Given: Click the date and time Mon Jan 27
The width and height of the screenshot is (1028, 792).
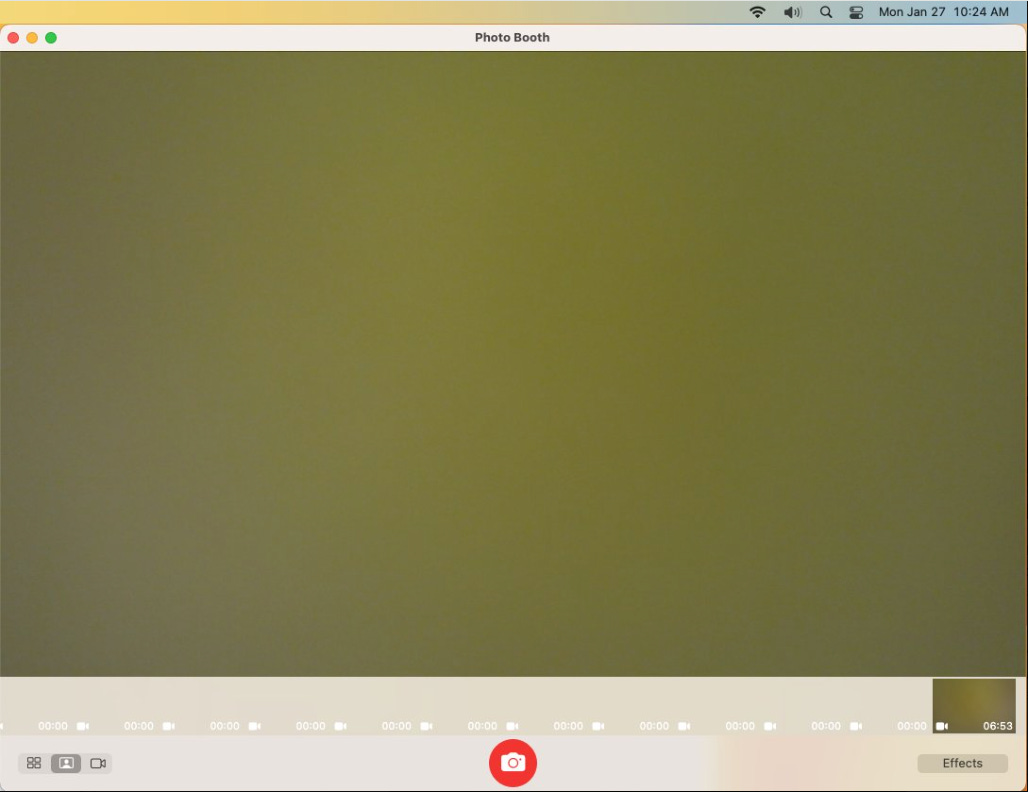Looking at the screenshot, I should click(x=943, y=12).
